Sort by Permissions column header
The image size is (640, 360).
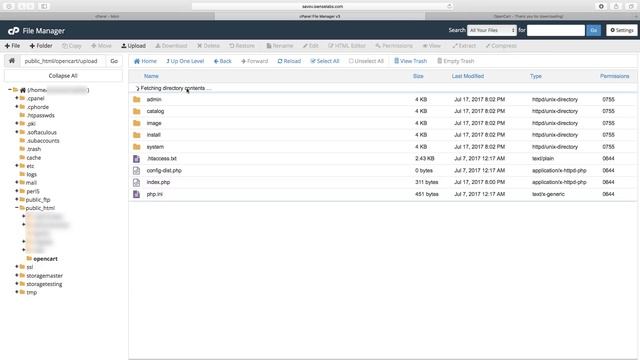(614, 76)
